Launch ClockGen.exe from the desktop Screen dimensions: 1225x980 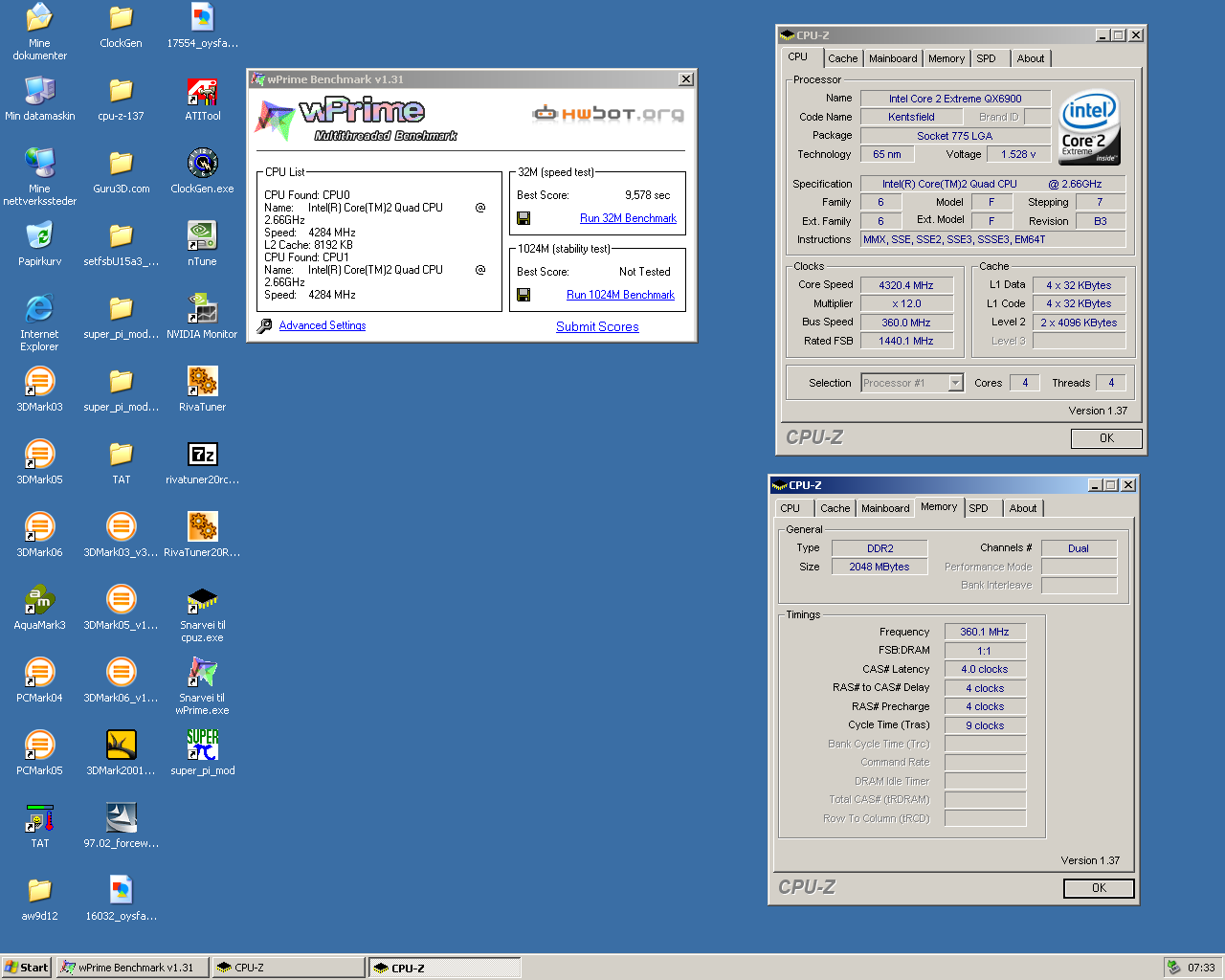[202, 172]
